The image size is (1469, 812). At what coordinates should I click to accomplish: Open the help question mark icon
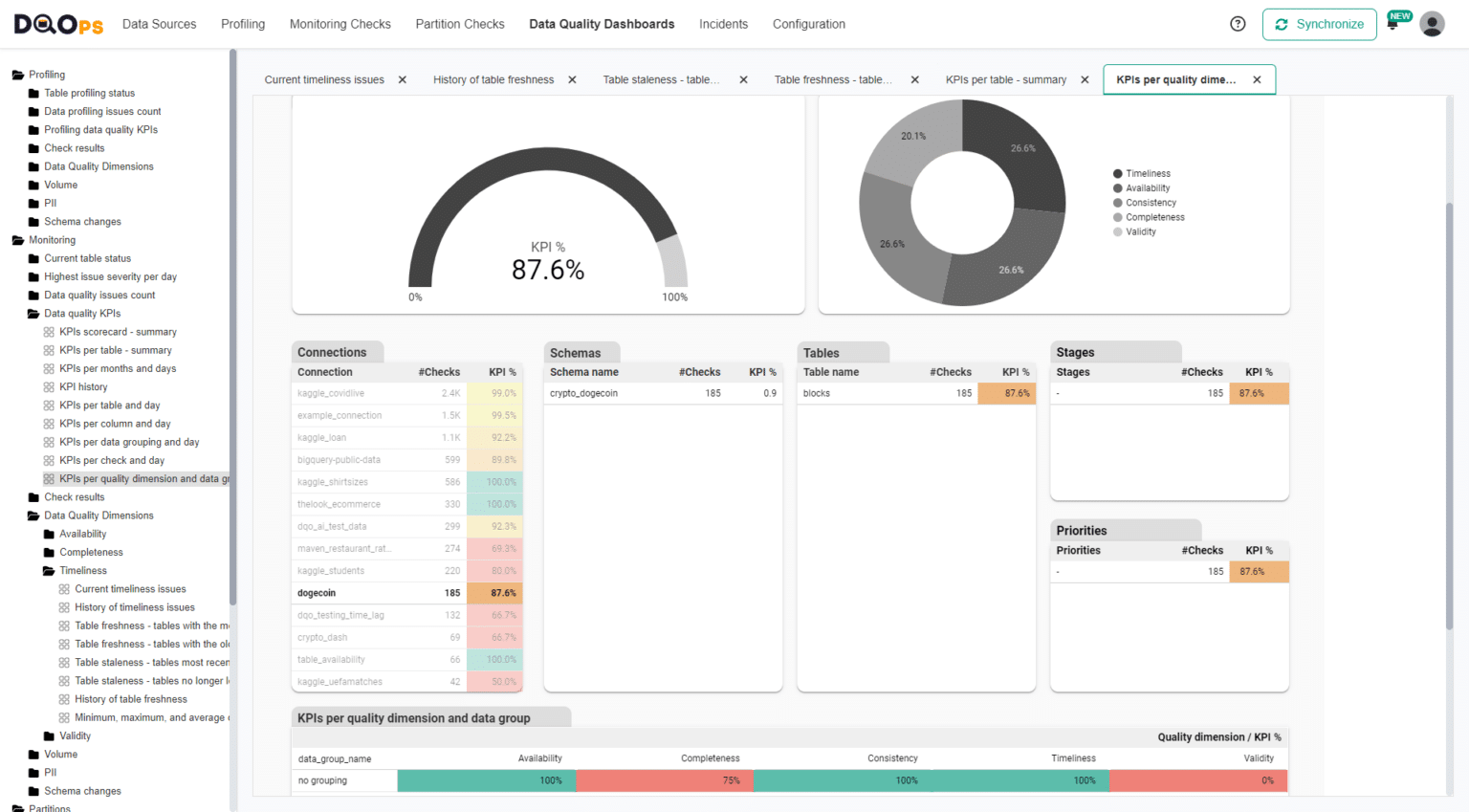pyautogui.click(x=1237, y=23)
